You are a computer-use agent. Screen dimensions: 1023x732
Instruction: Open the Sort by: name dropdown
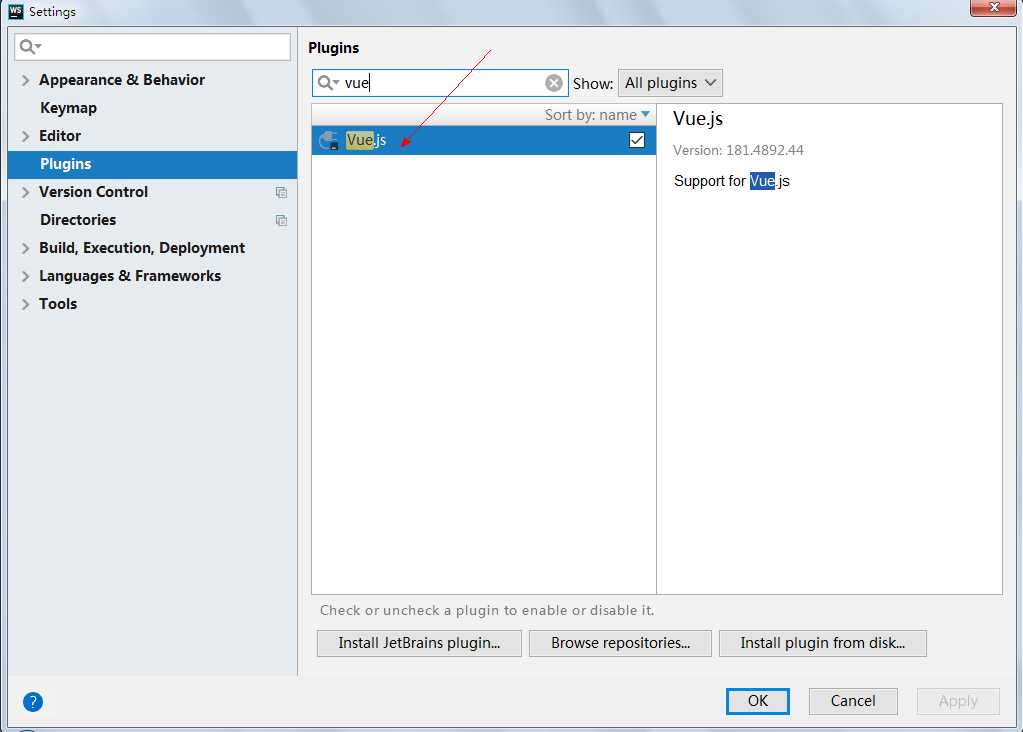597,115
